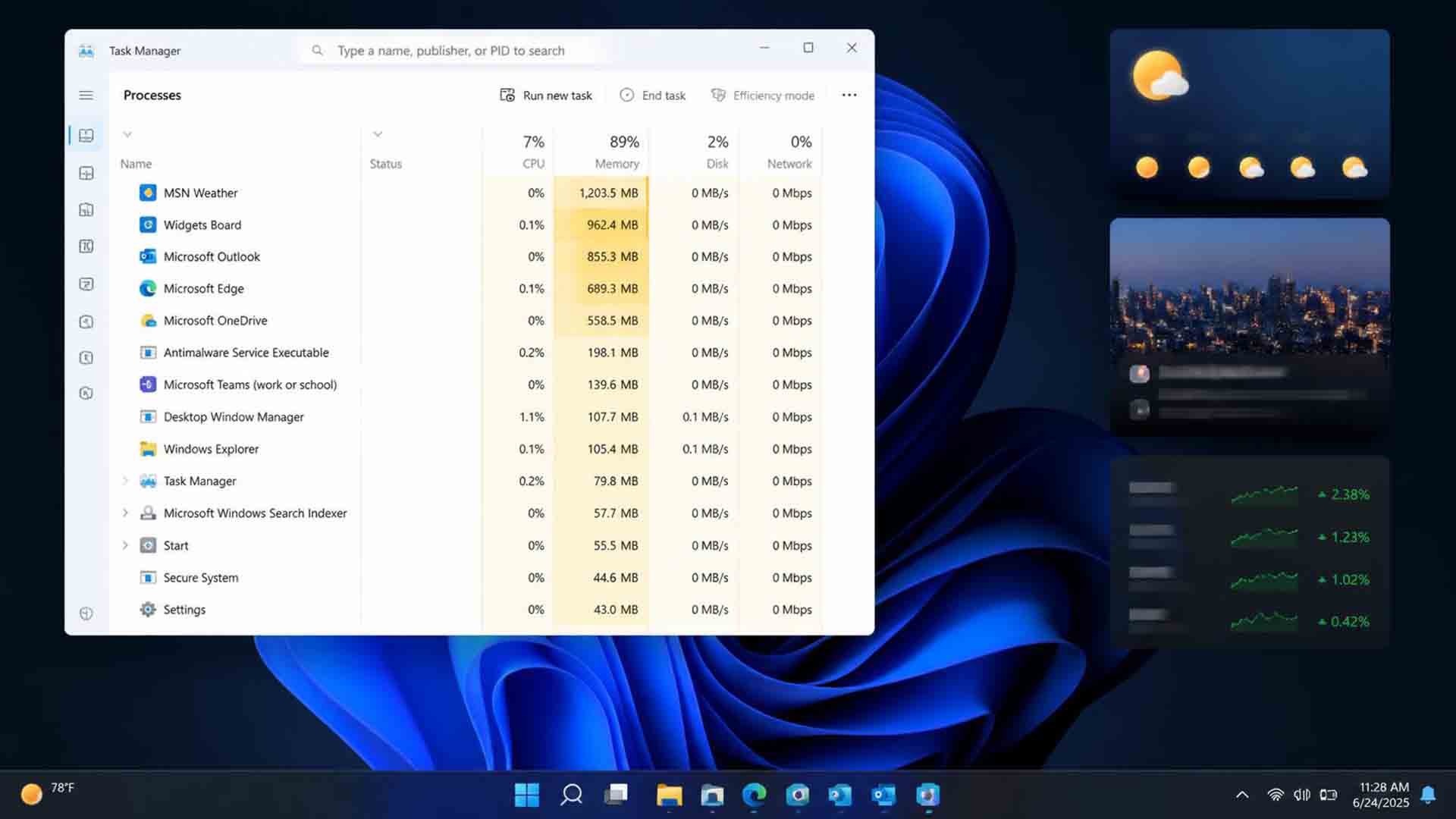Click the 1.23% stock entry in widget

1250,536
